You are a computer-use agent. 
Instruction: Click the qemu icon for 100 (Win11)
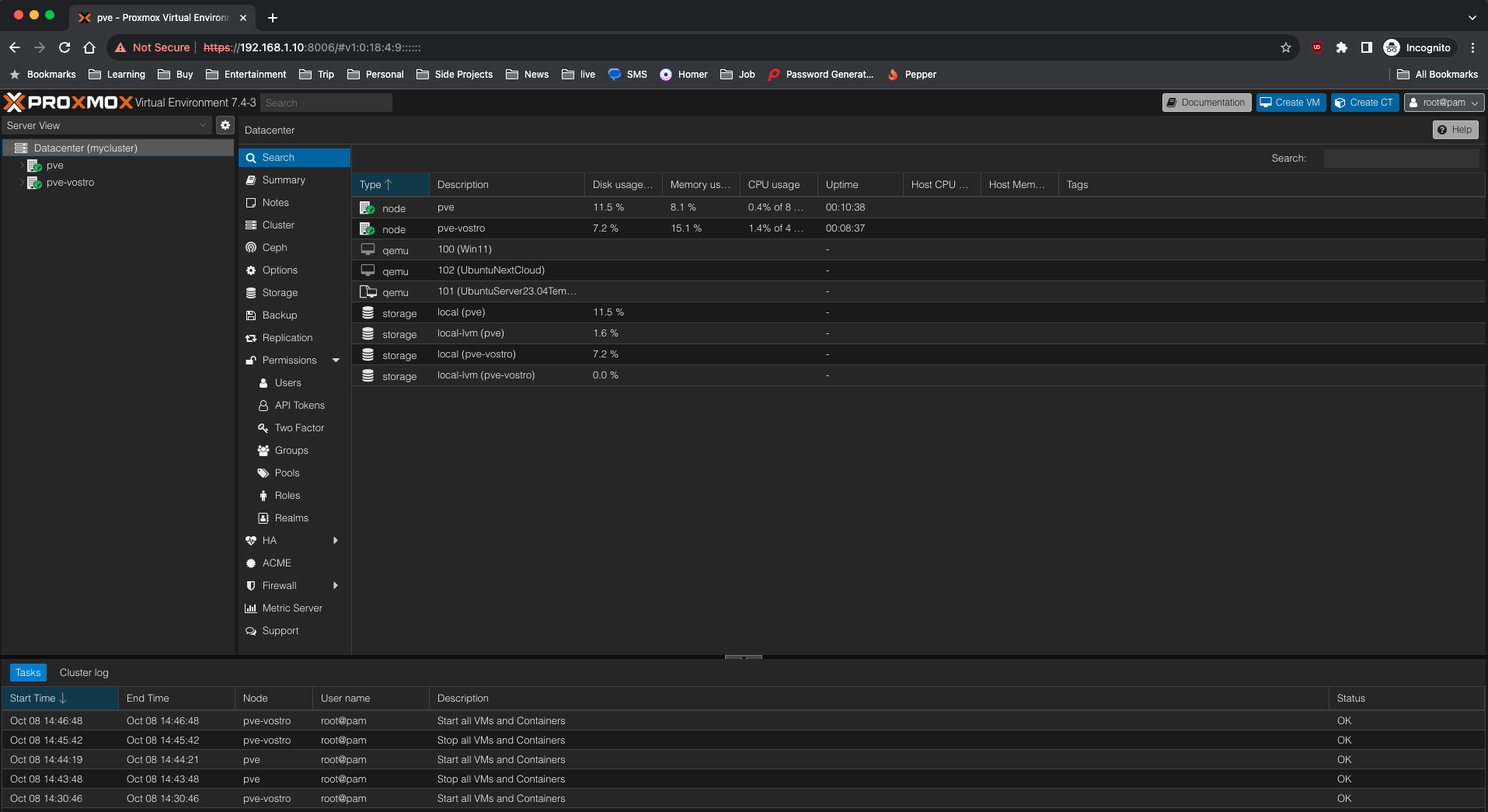[x=368, y=249]
